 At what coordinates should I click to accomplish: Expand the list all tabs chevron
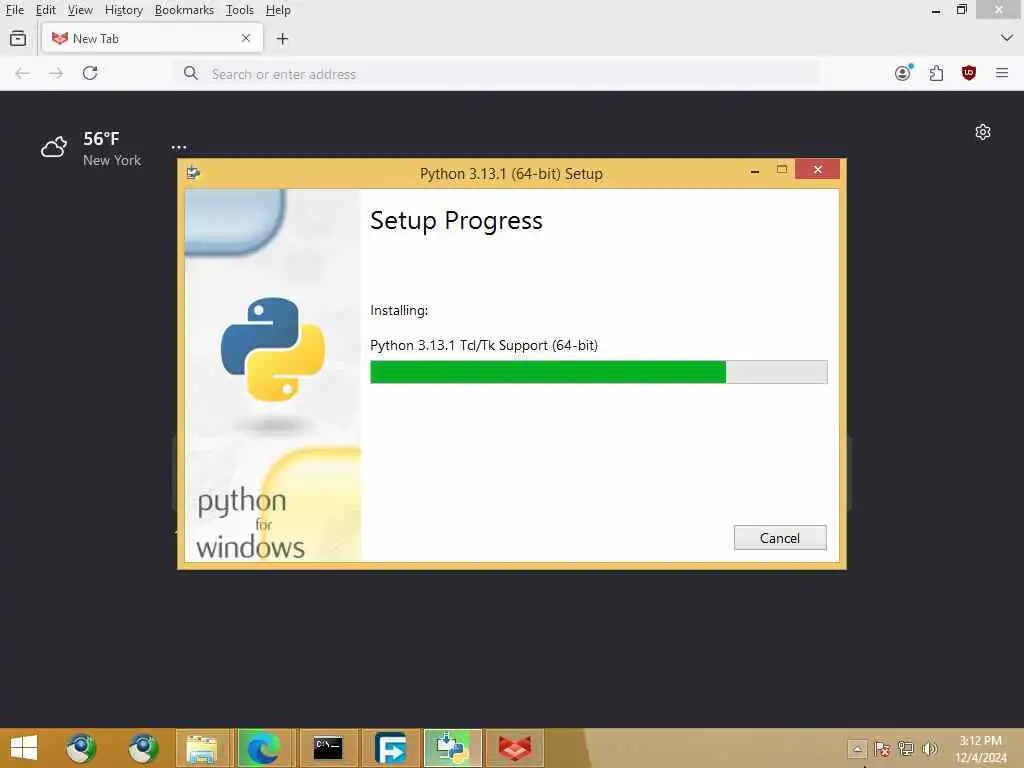(1006, 39)
